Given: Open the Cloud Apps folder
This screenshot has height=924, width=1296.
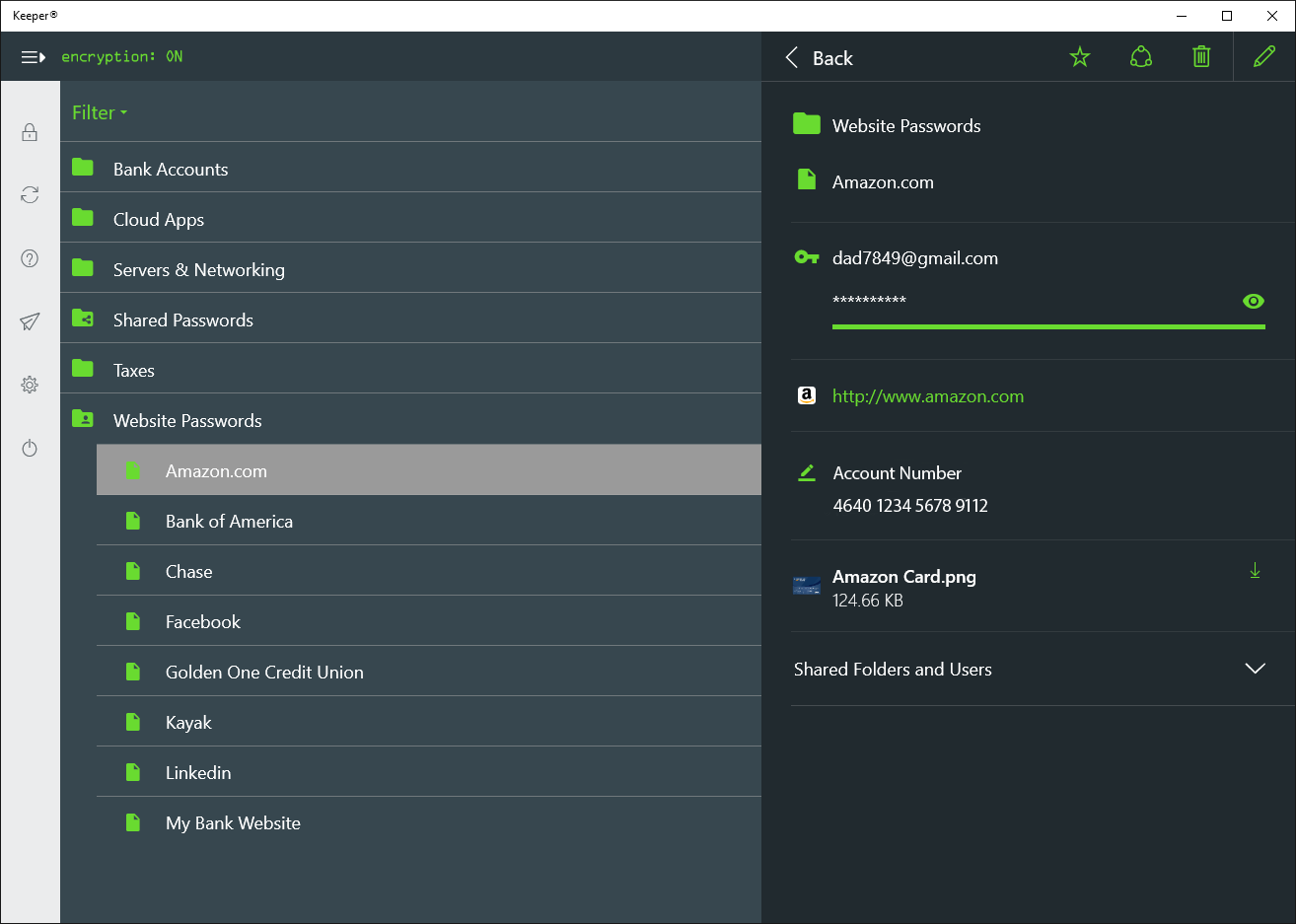Looking at the screenshot, I should (x=159, y=220).
